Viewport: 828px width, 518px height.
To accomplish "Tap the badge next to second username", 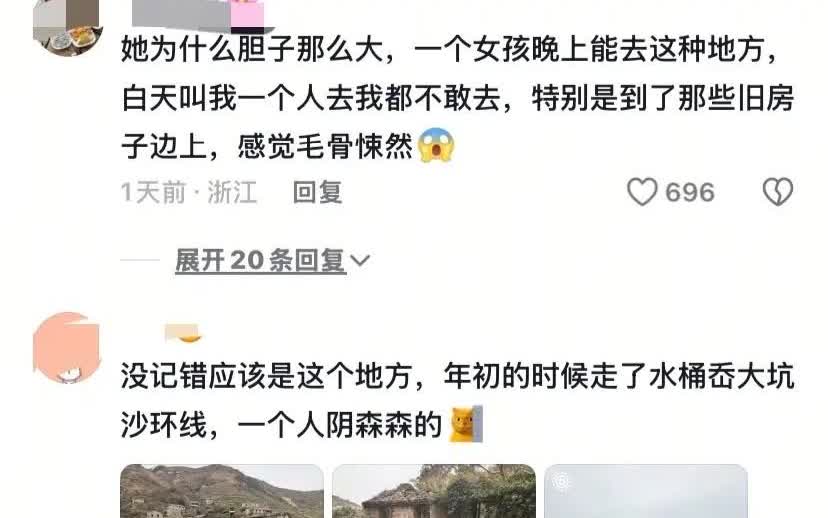I will (x=183, y=333).
